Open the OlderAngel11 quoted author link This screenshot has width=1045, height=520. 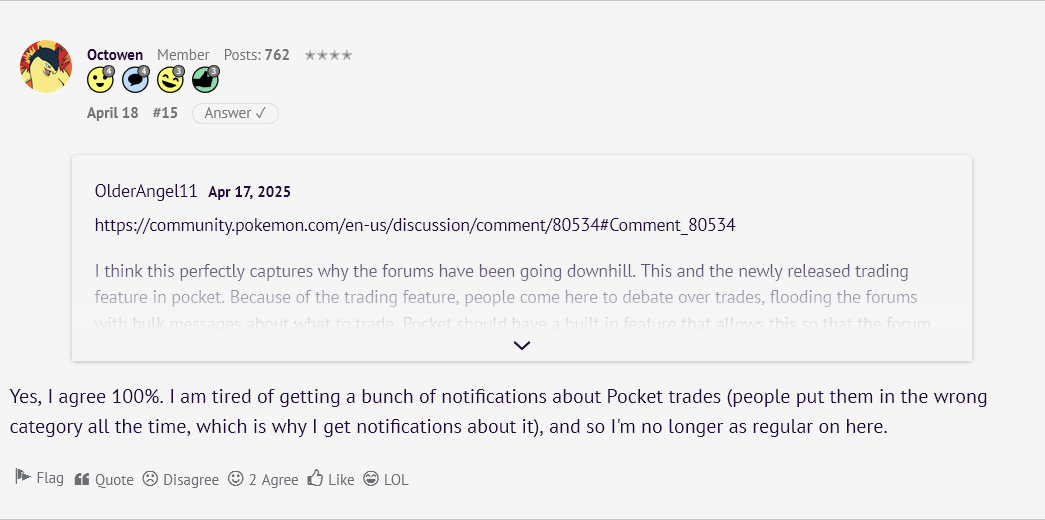[146, 191]
